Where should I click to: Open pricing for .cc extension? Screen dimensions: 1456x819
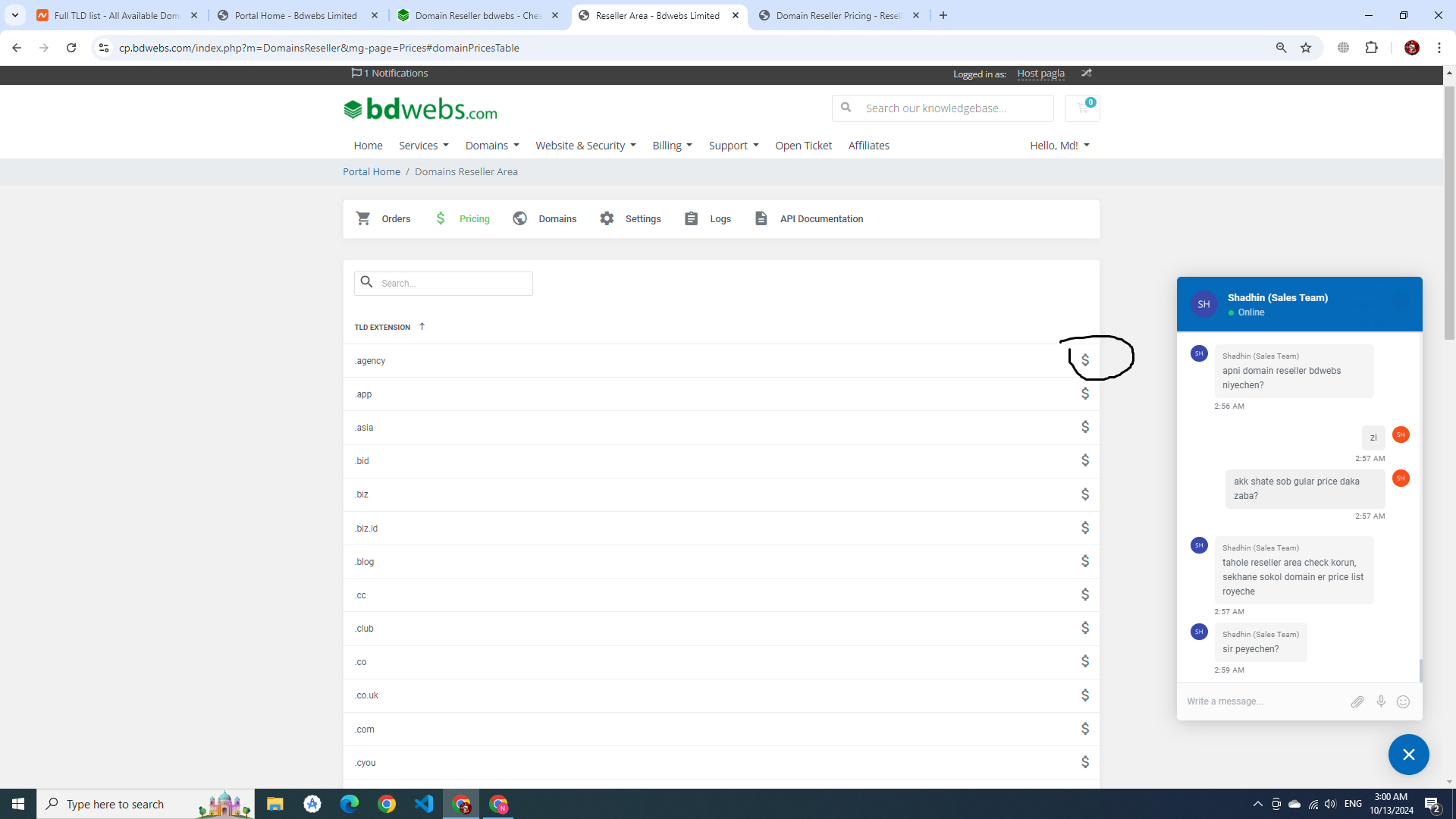(x=1085, y=595)
